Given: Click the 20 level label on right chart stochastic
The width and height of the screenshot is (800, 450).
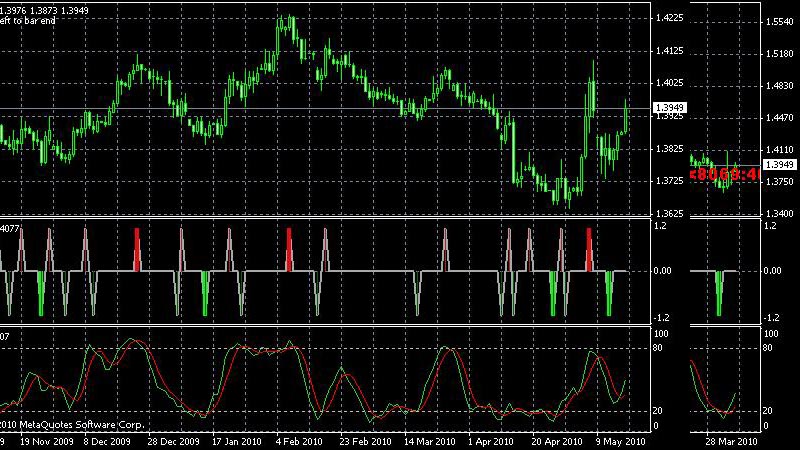Looking at the screenshot, I should 767,411.
